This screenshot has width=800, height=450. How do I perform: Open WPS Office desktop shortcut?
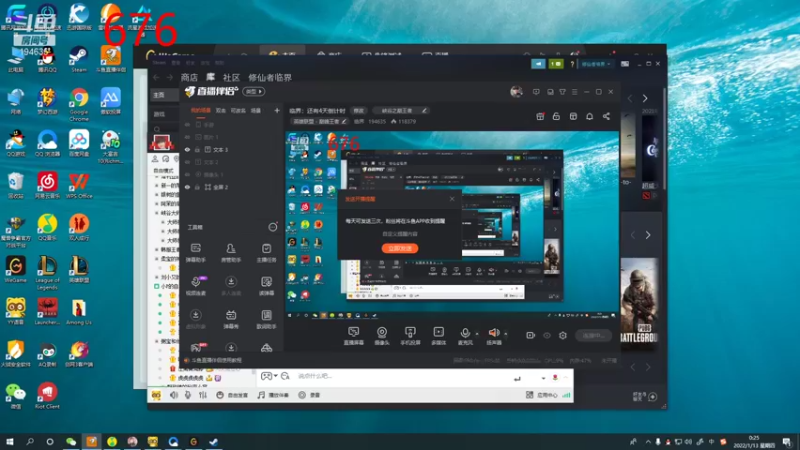pos(79,186)
